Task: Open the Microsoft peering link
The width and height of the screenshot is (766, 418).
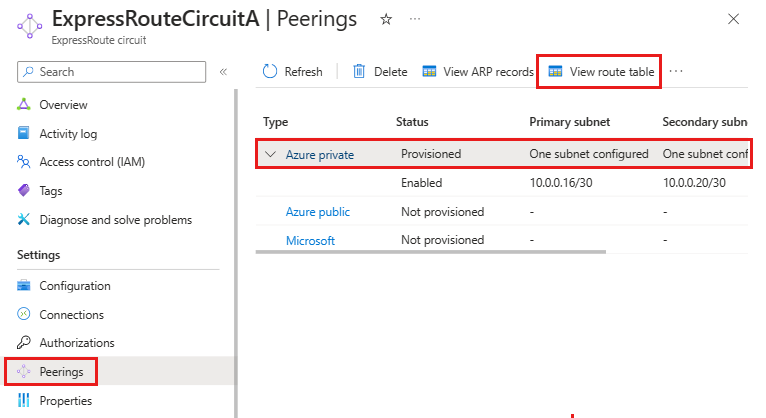Action: (x=310, y=240)
